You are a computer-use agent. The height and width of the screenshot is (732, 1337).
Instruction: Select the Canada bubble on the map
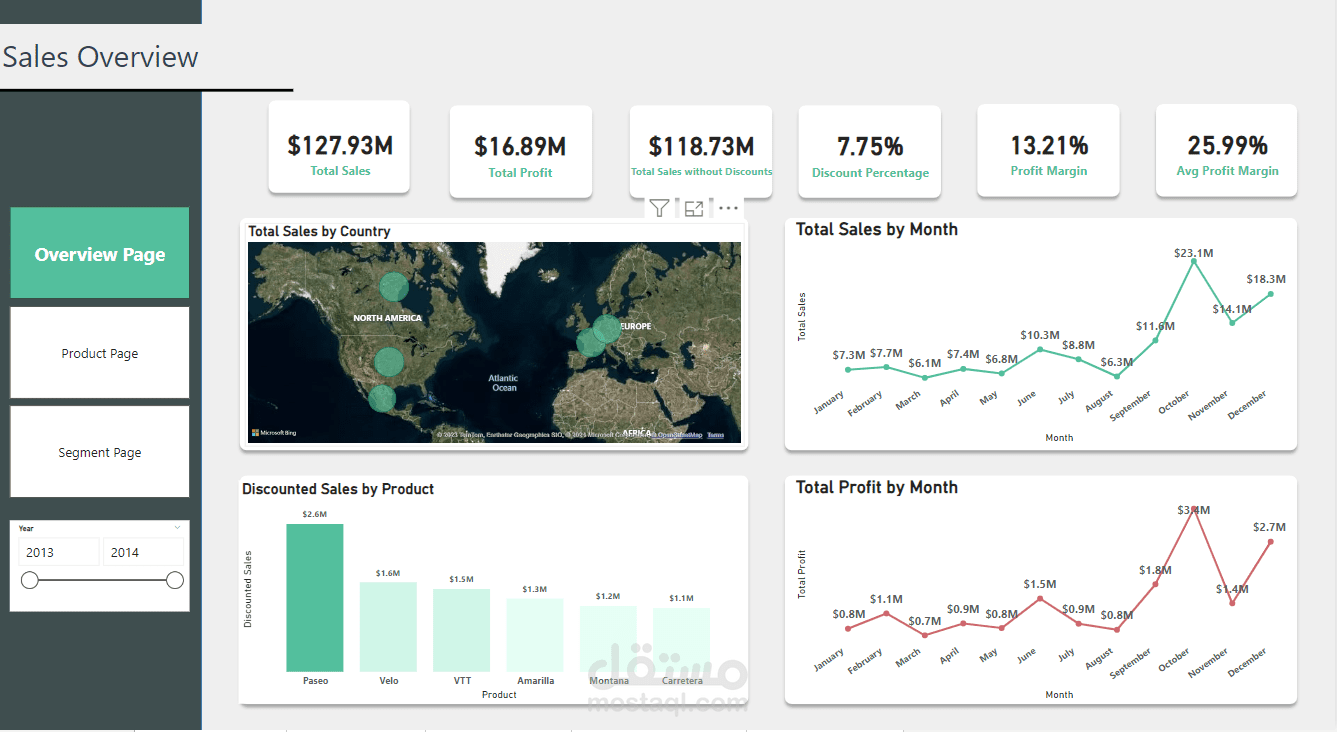tap(394, 287)
